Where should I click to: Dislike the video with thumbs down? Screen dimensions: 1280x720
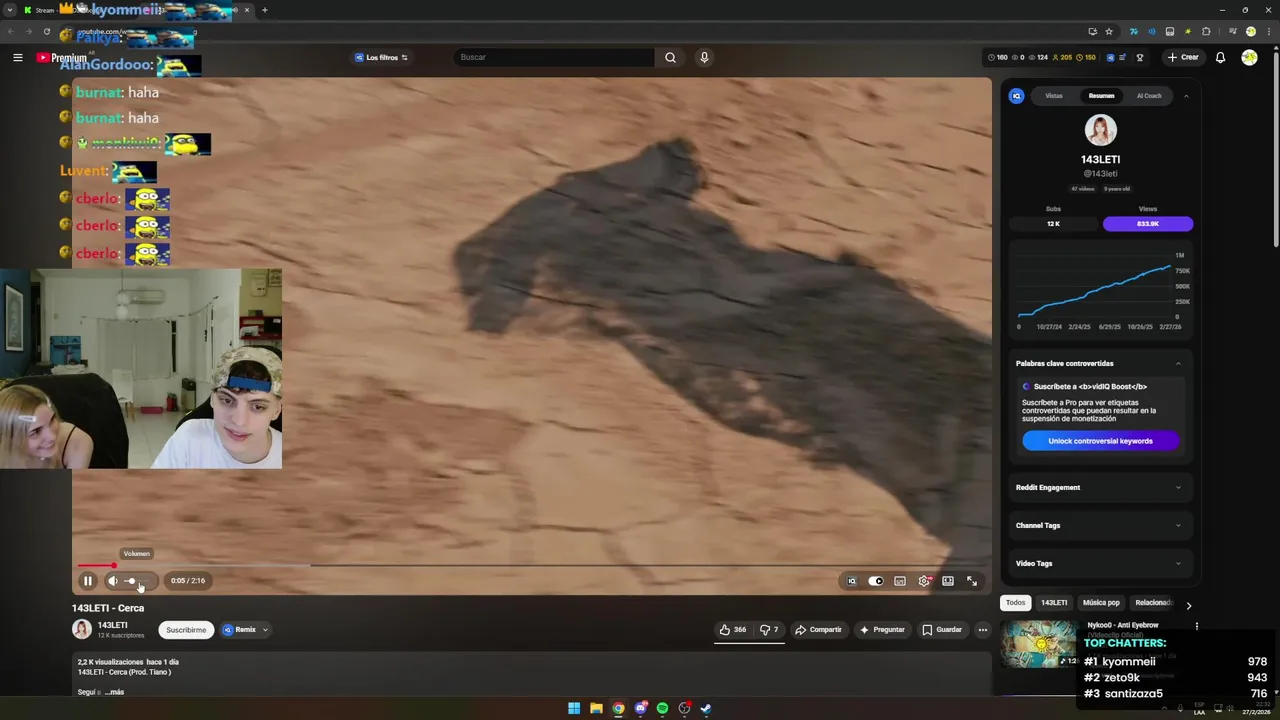768,630
